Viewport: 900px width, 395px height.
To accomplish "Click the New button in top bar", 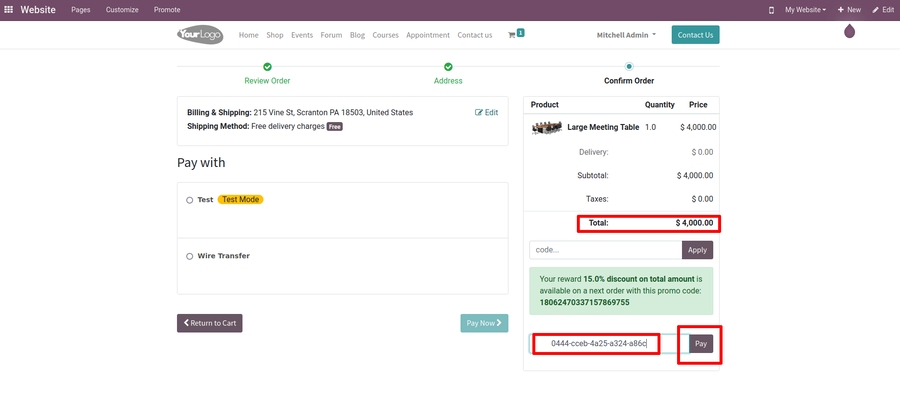I will click(x=849, y=10).
